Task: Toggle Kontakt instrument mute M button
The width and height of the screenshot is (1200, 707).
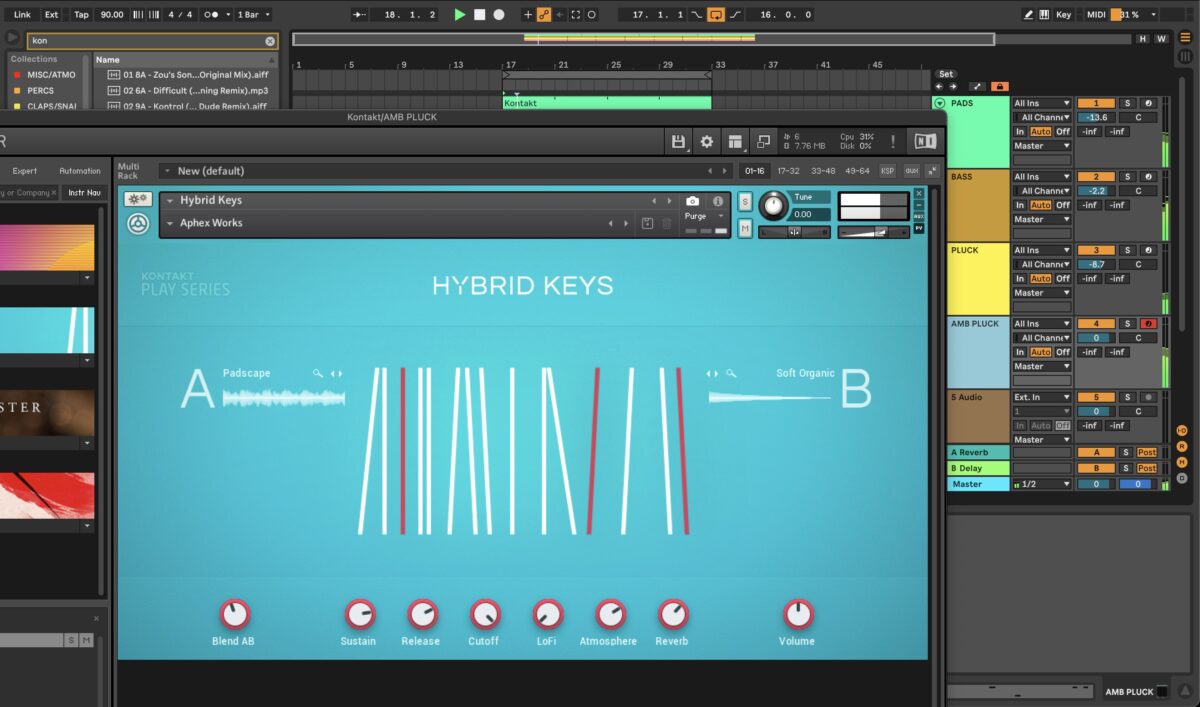Action: pyautogui.click(x=745, y=229)
